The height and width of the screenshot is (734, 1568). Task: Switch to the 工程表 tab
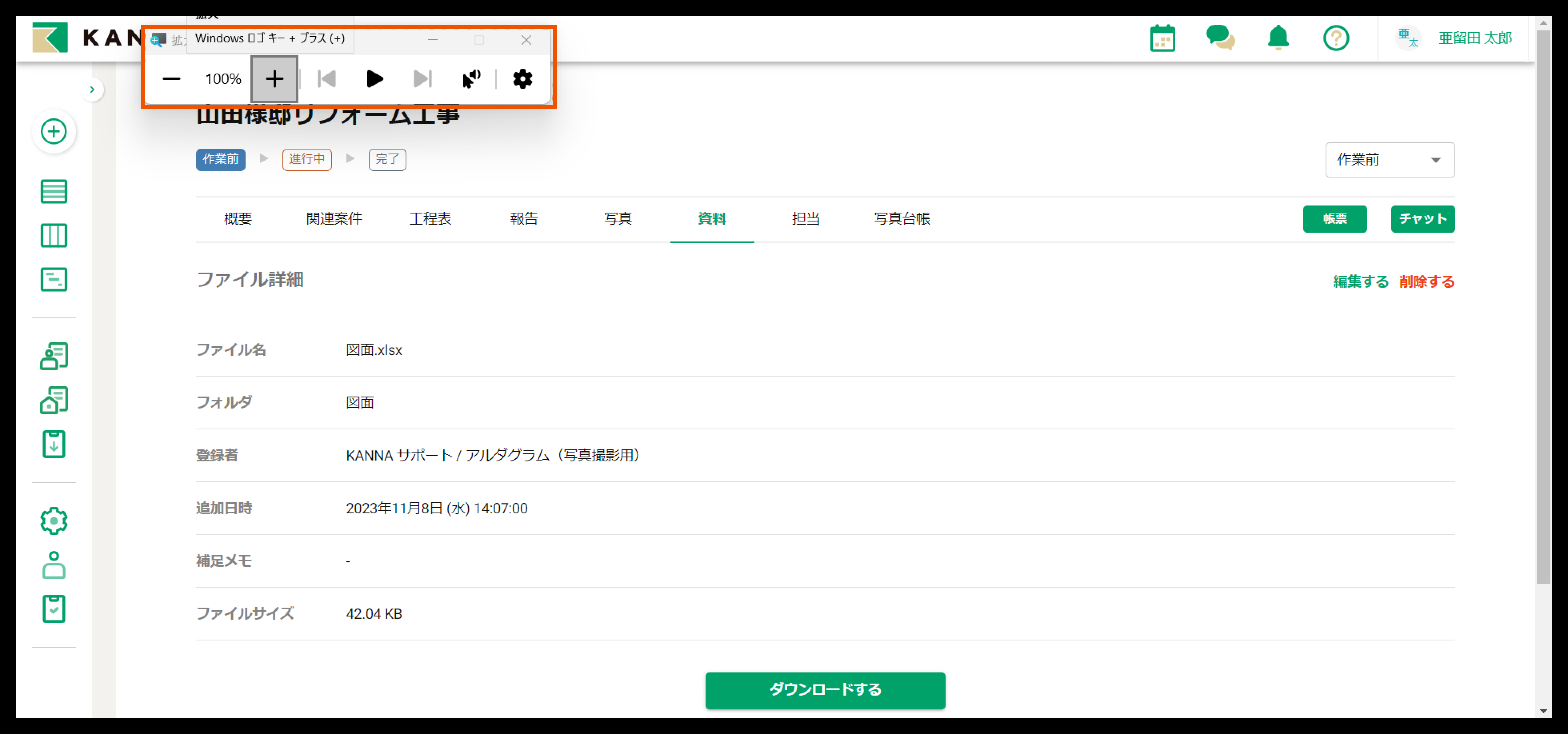[430, 219]
